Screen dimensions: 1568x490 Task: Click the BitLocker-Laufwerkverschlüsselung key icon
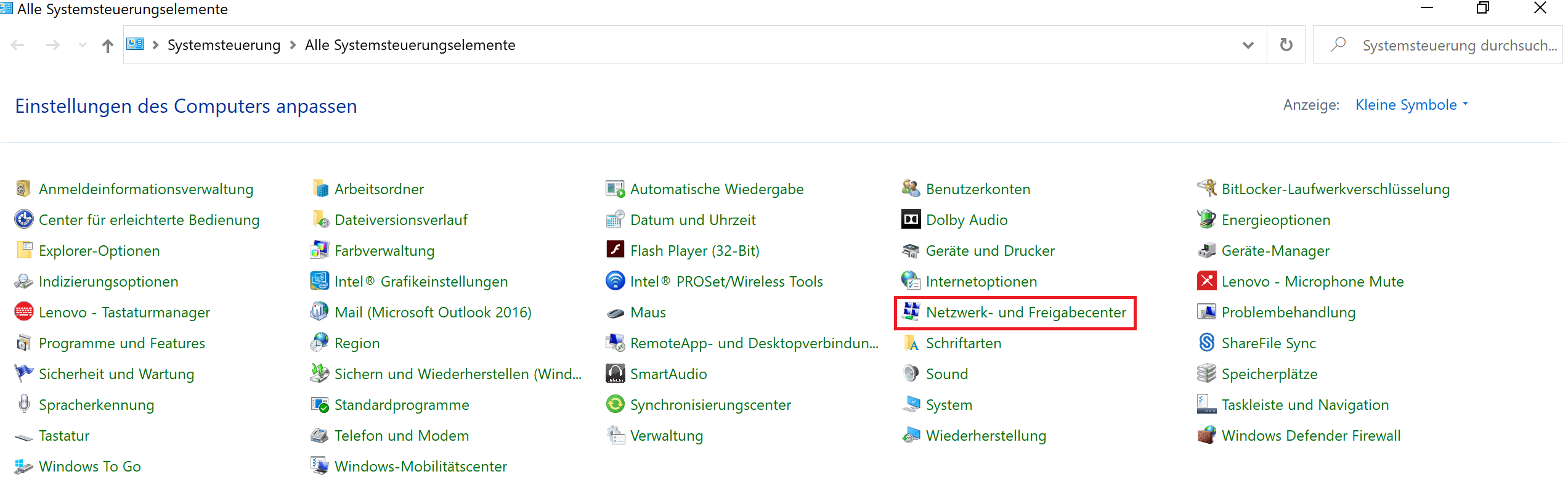click(1206, 189)
